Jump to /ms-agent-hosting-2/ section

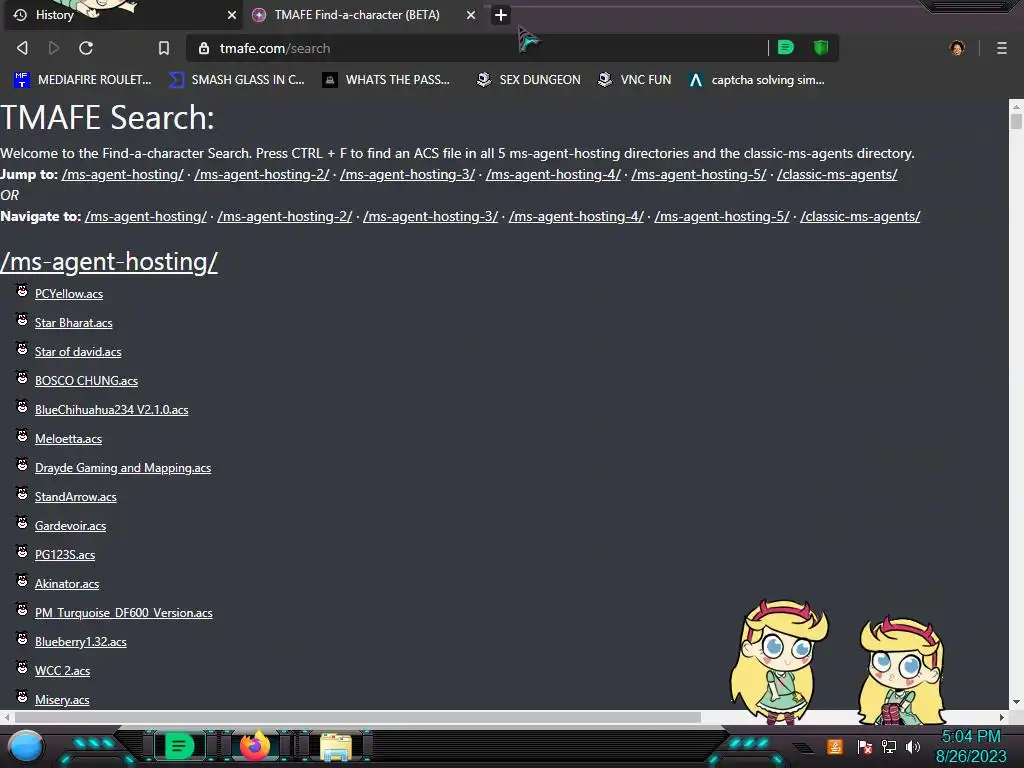[x=262, y=174]
